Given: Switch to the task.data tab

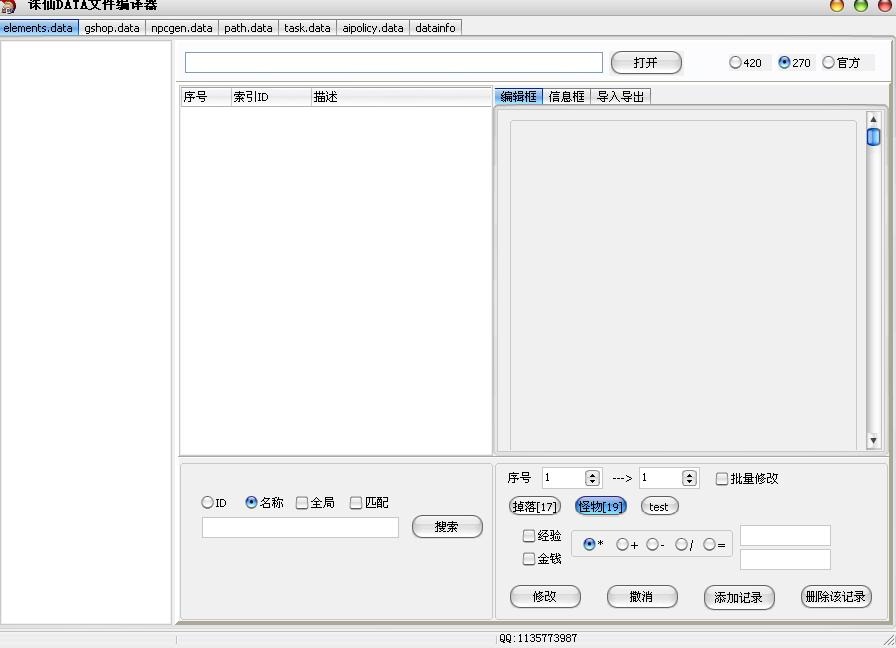Looking at the screenshot, I should [306, 28].
